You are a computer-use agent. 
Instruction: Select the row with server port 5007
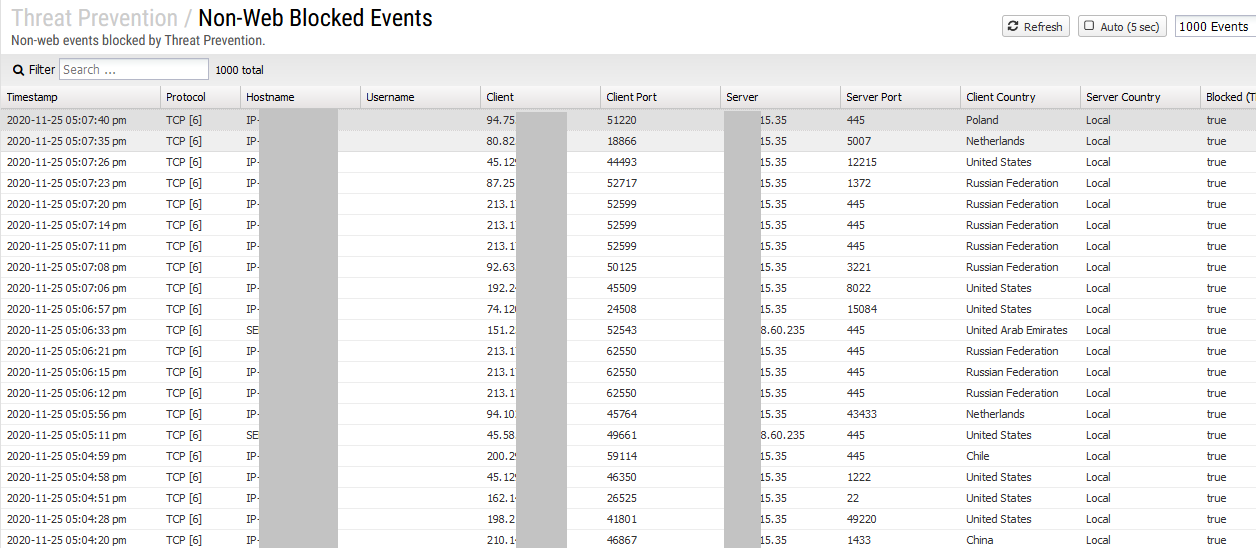[858, 141]
